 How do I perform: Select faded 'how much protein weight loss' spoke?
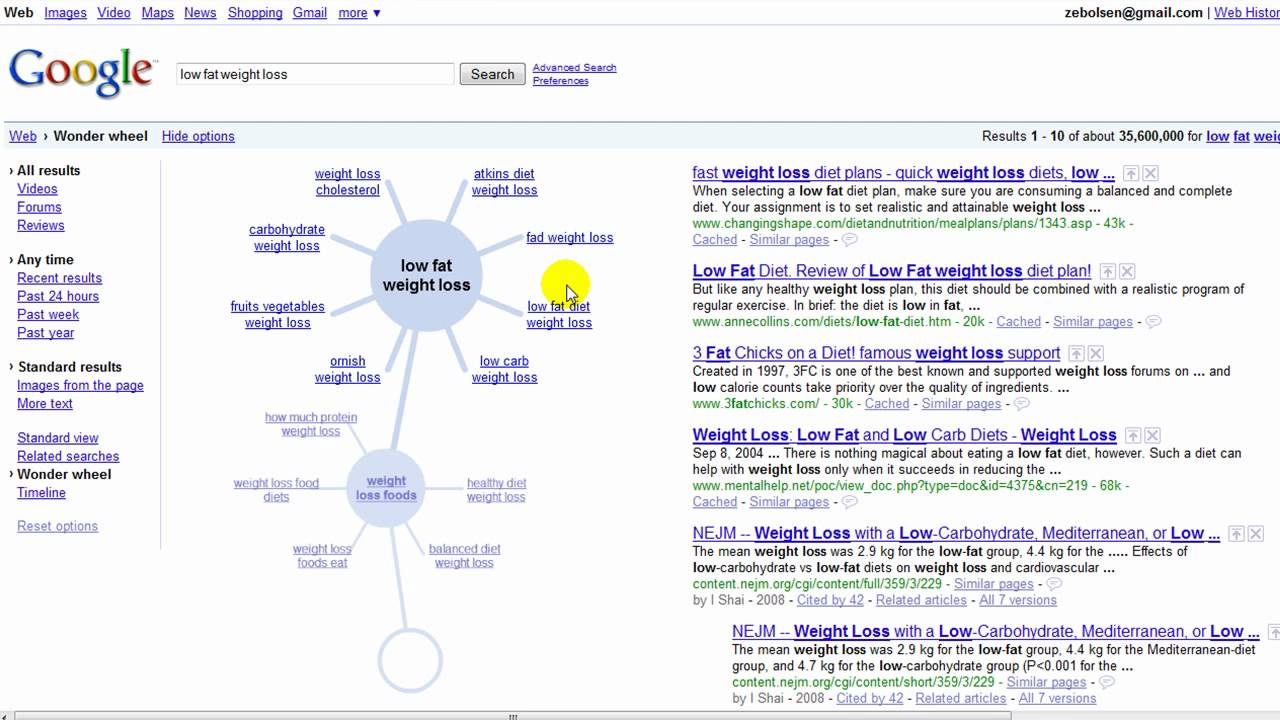pyautogui.click(x=311, y=425)
